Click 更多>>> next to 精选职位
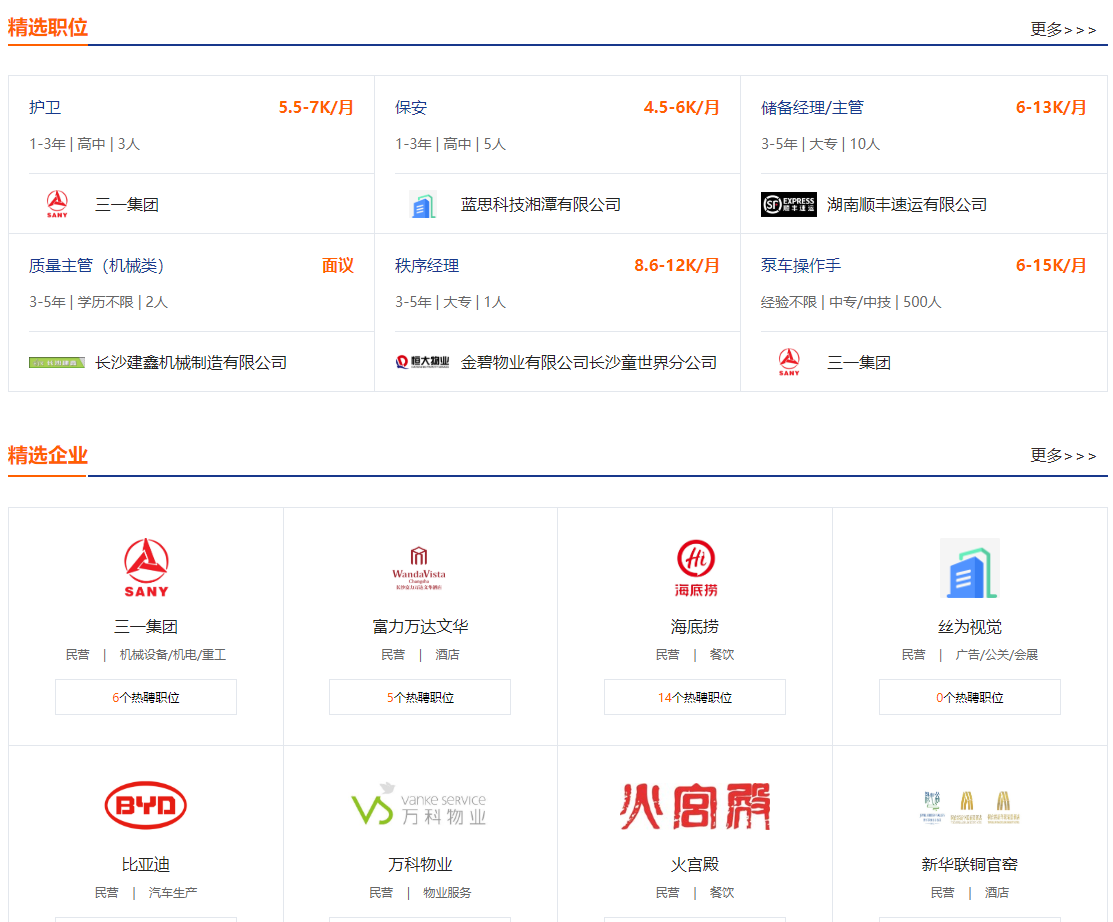 [x=1063, y=29]
